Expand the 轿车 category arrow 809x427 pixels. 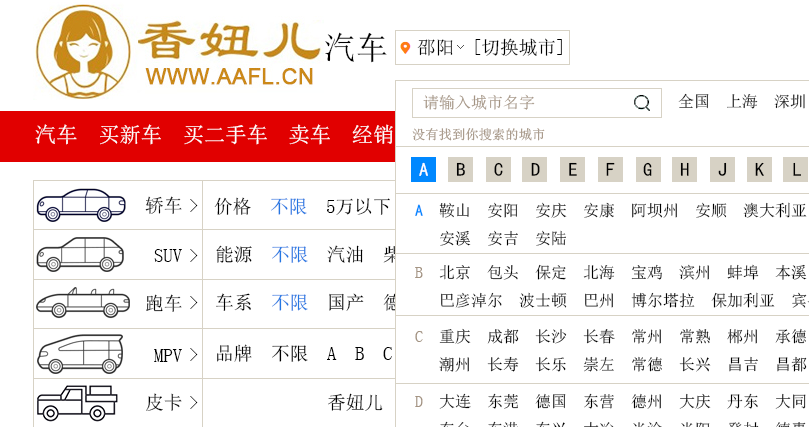tap(193, 206)
